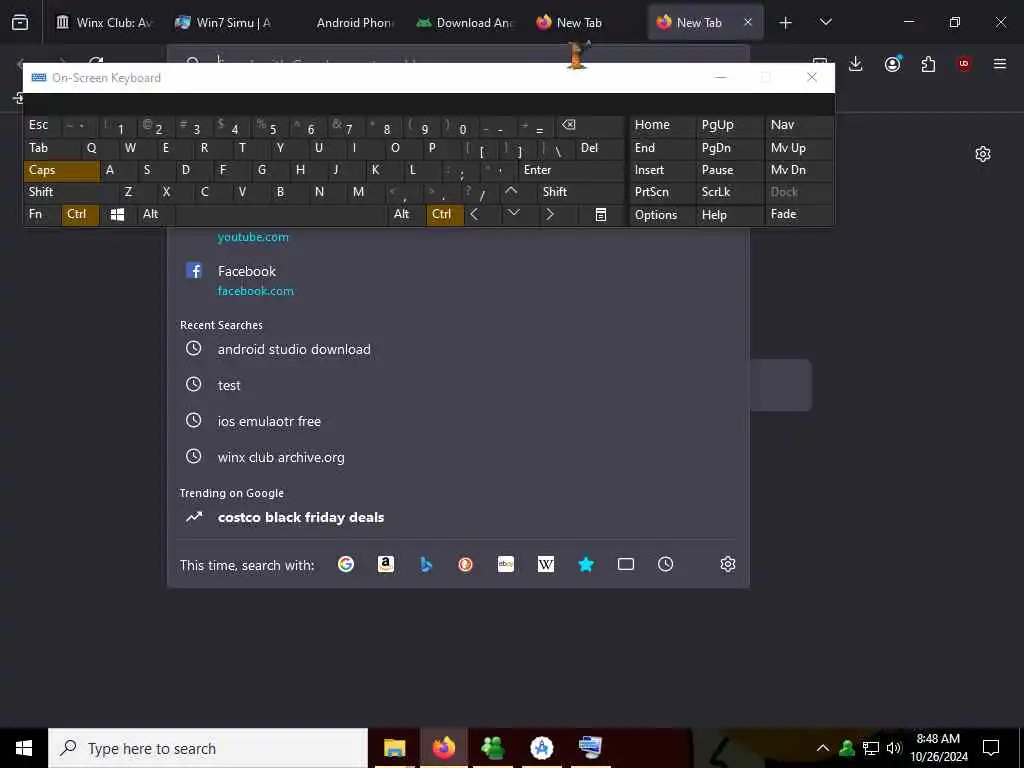Open search settings gear in dropdown
The image size is (1024, 768).
tap(728, 564)
